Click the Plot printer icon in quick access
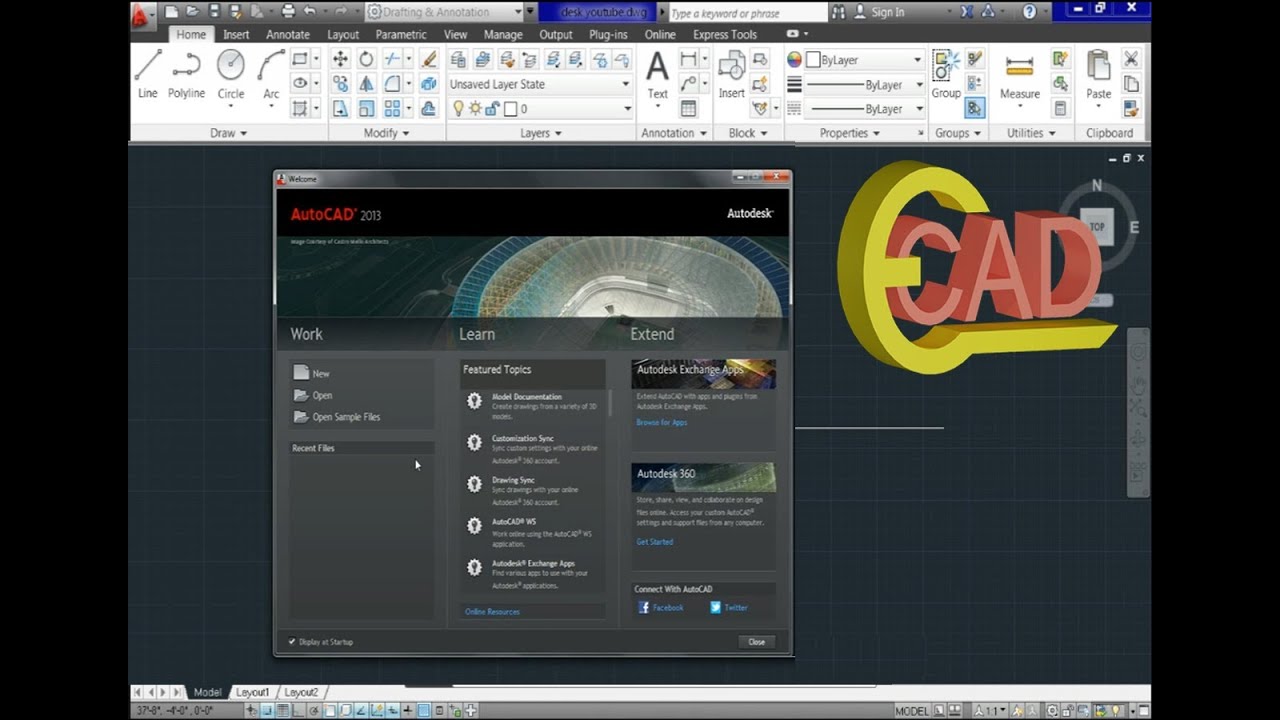 [288, 12]
